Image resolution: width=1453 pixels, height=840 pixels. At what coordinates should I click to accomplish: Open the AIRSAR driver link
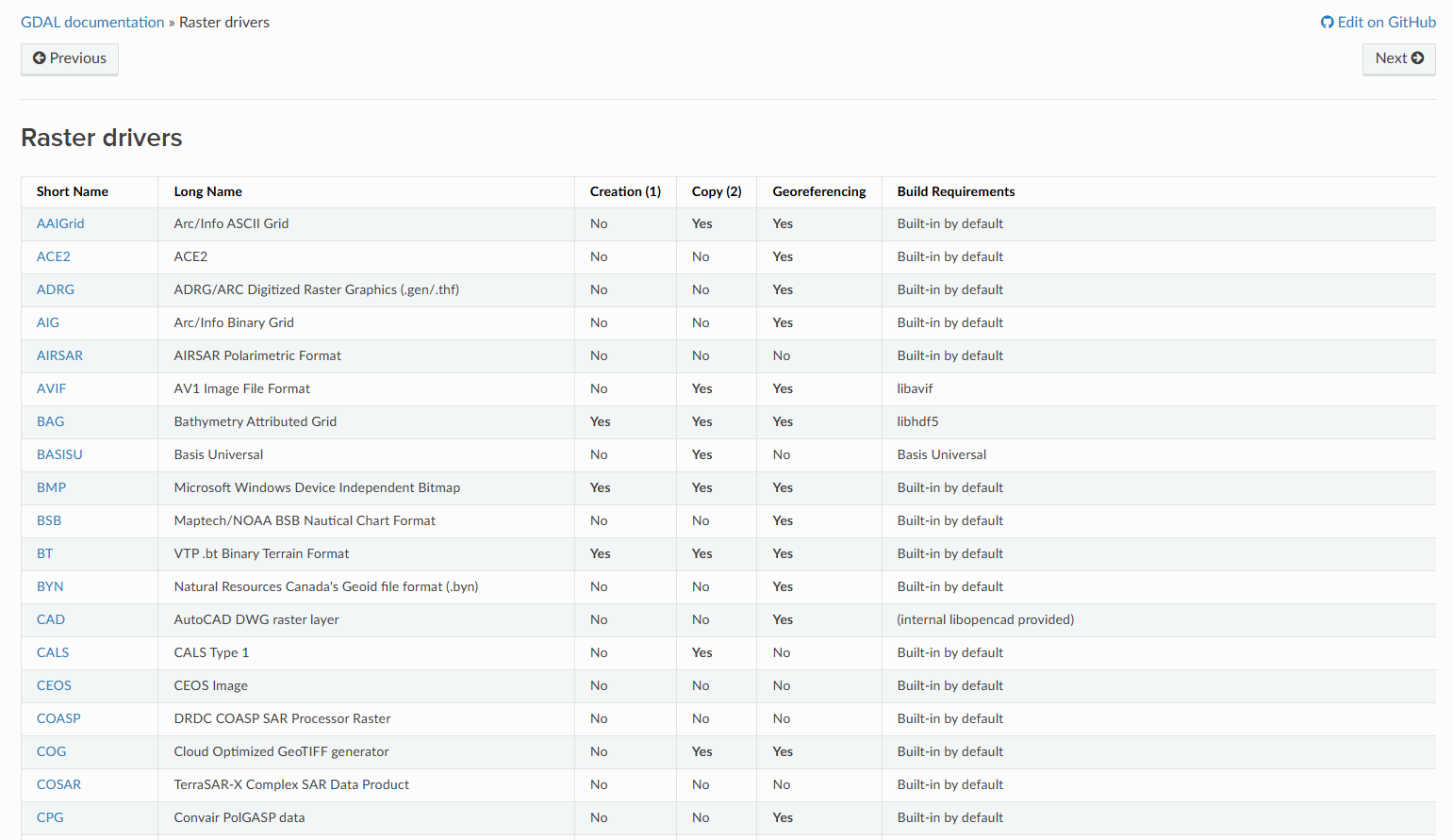click(59, 355)
